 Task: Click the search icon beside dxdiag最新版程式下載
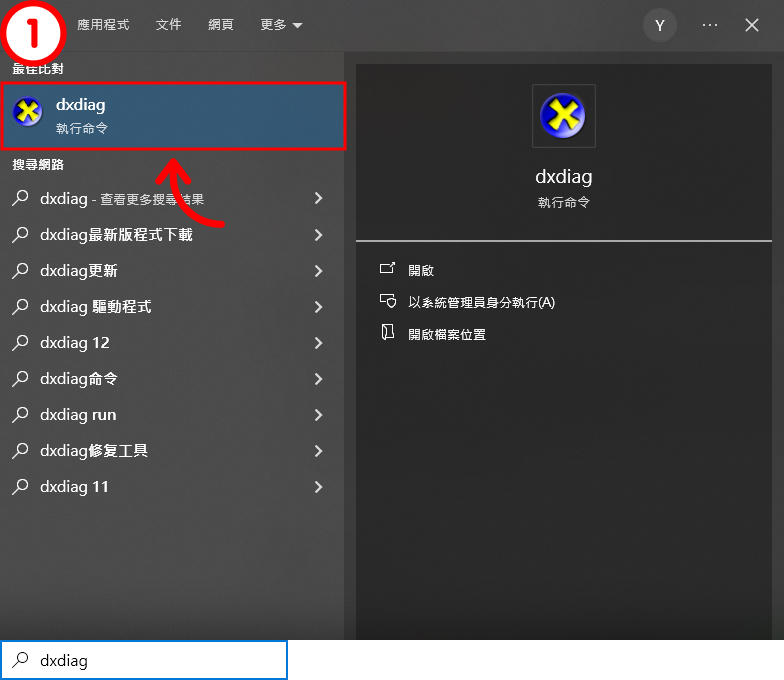pyautogui.click(x=20, y=234)
